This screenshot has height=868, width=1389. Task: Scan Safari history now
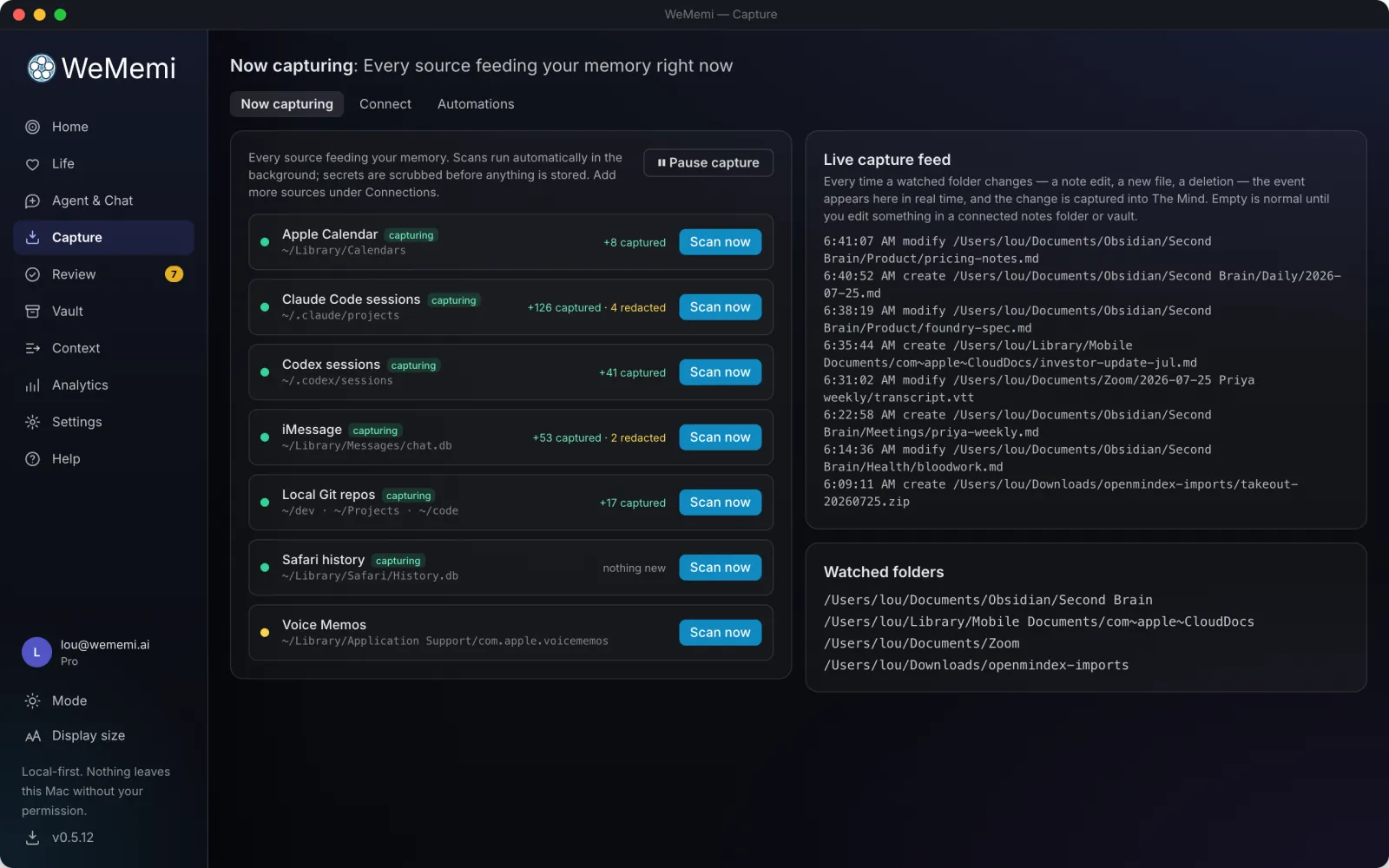point(720,568)
